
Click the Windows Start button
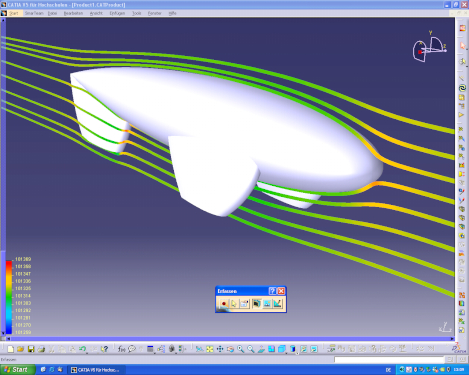coord(17,370)
